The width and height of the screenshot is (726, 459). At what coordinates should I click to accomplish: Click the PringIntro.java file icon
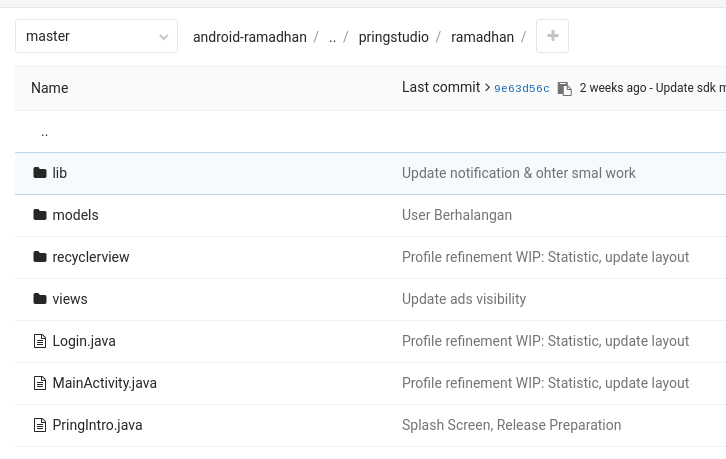tap(40, 425)
